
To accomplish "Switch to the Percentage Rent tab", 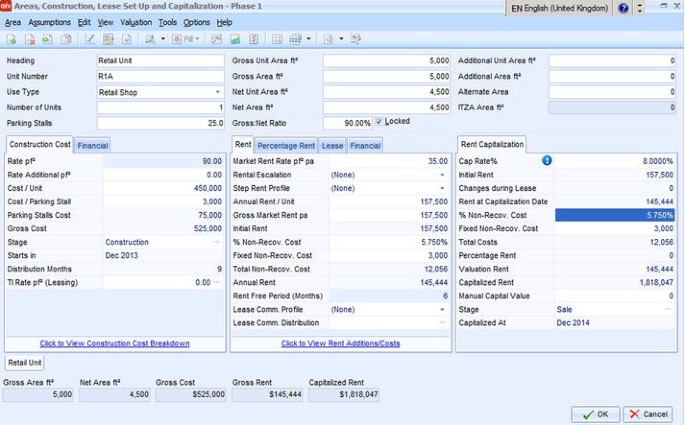I will [287, 145].
